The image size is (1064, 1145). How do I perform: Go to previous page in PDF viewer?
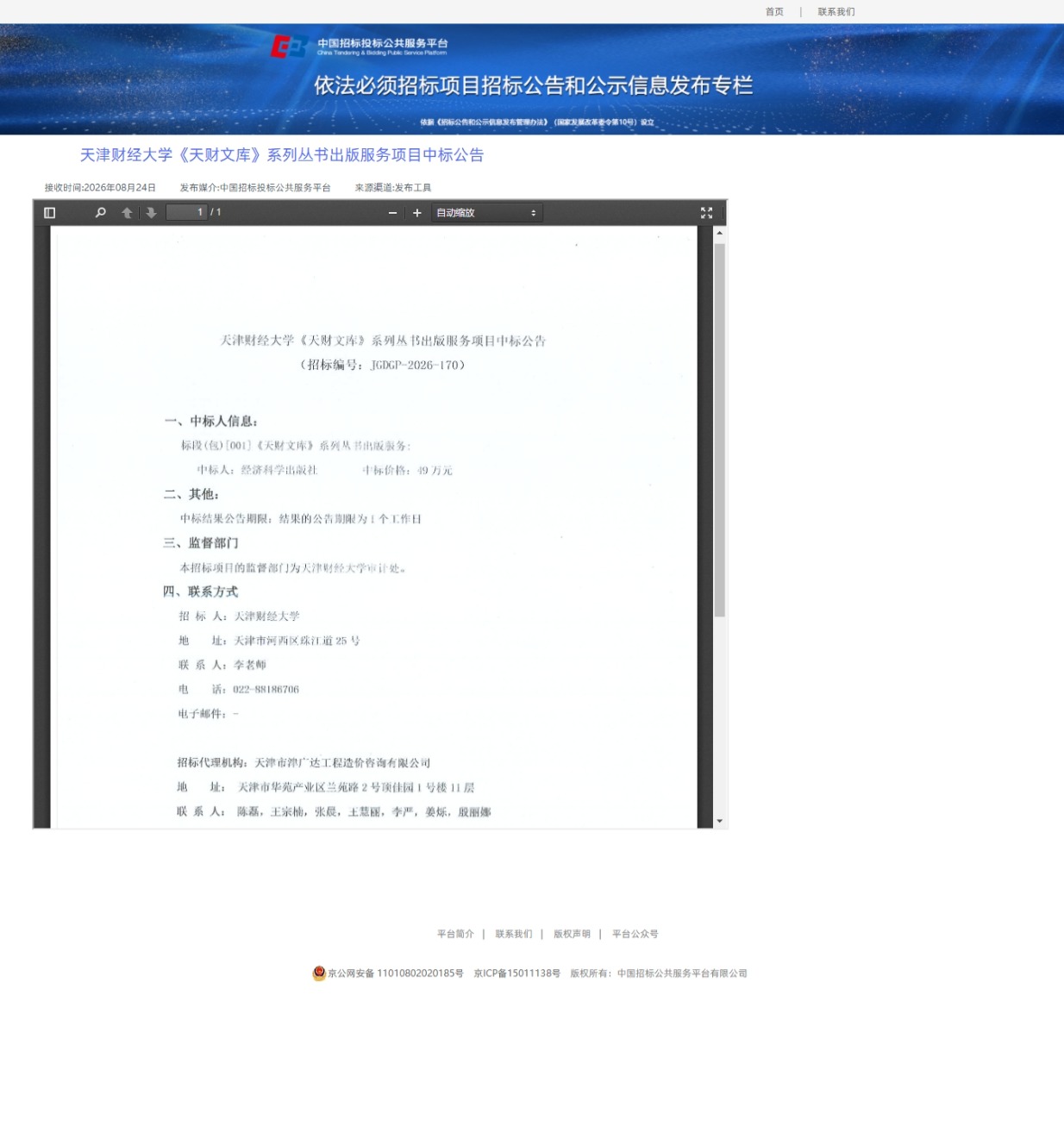pos(127,213)
